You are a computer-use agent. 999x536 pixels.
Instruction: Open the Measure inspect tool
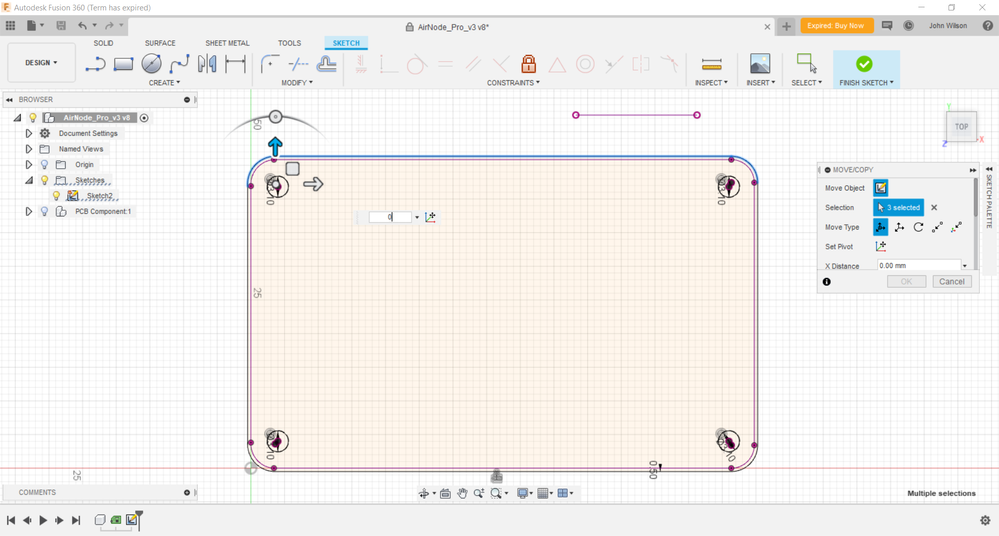[x=711, y=64]
